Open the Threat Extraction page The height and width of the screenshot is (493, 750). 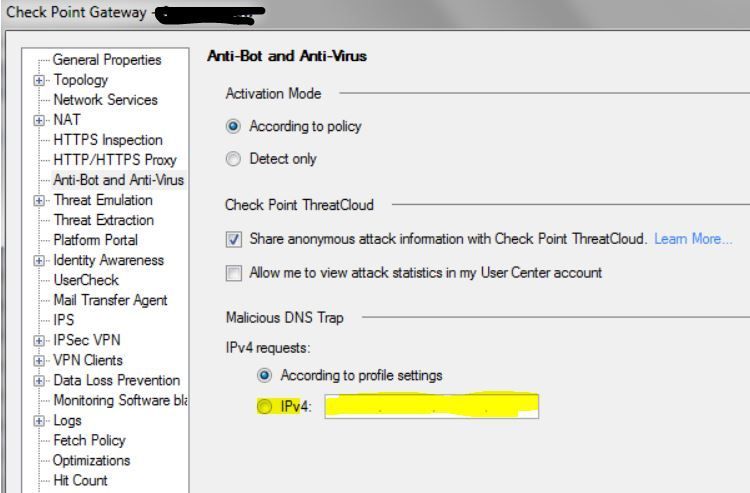103,220
